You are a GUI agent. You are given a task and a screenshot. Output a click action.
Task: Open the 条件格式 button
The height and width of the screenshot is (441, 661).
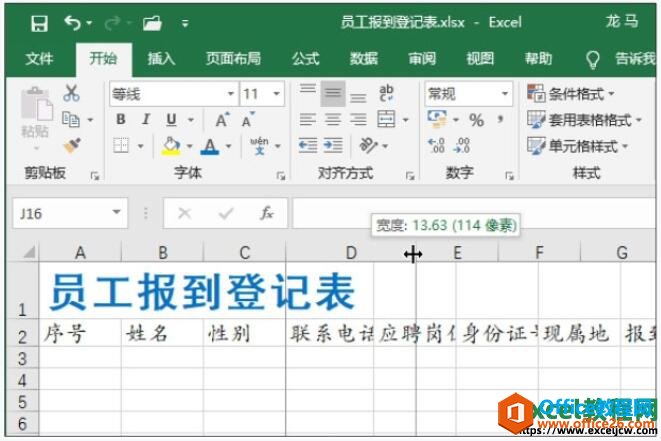point(571,94)
